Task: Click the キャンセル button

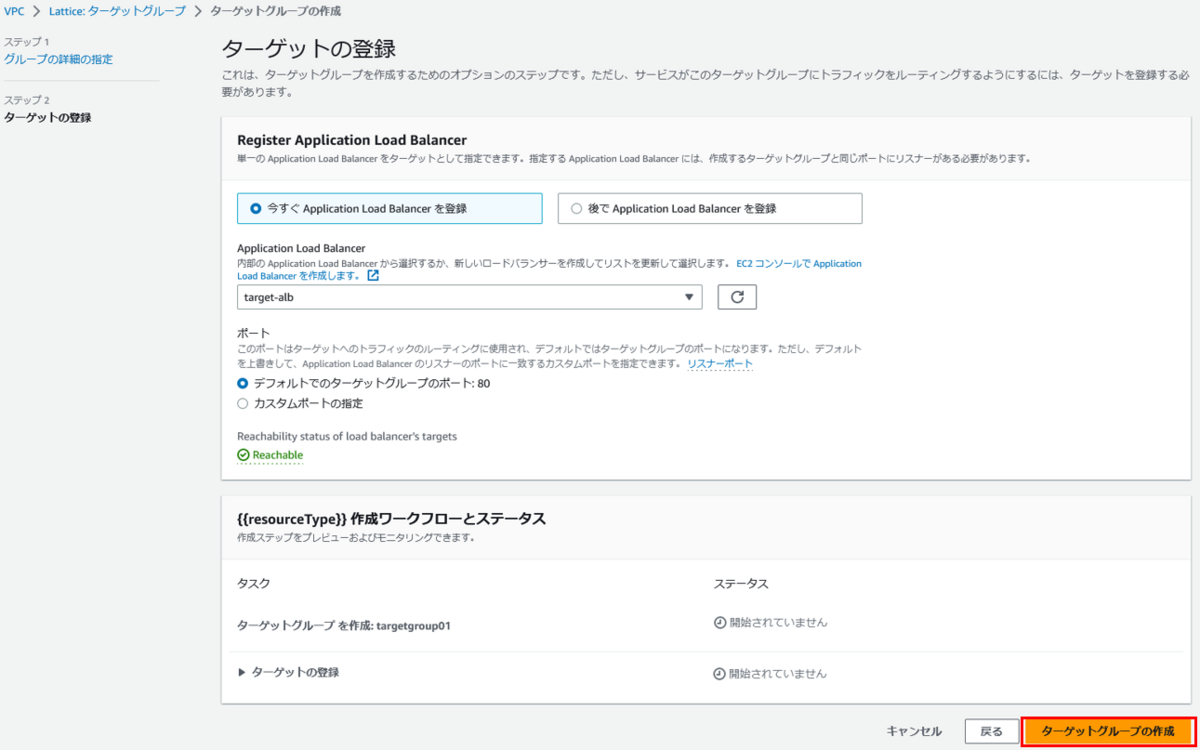Action: 914,731
